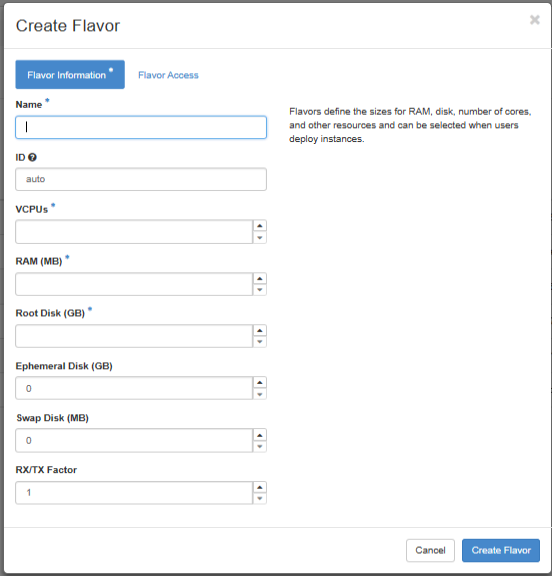Decrease VCPUs with the down arrow
552x576 pixels.
(260, 238)
